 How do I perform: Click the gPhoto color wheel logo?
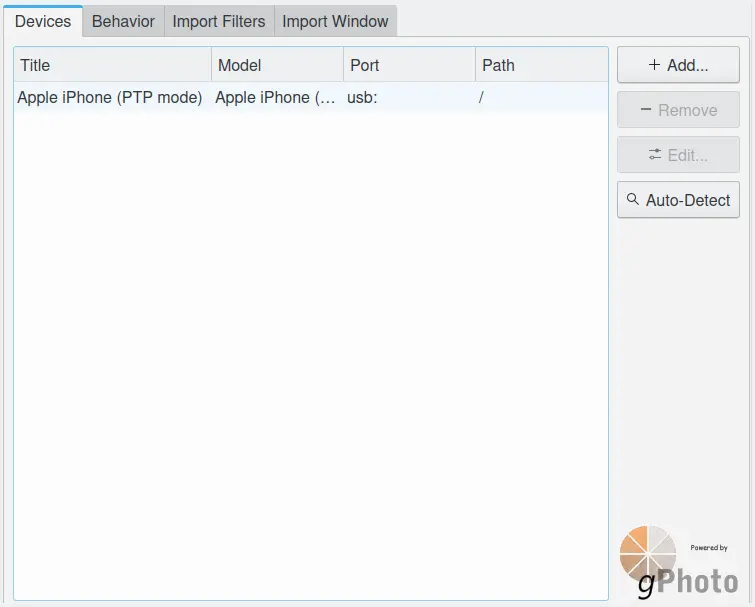pos(648,553)
